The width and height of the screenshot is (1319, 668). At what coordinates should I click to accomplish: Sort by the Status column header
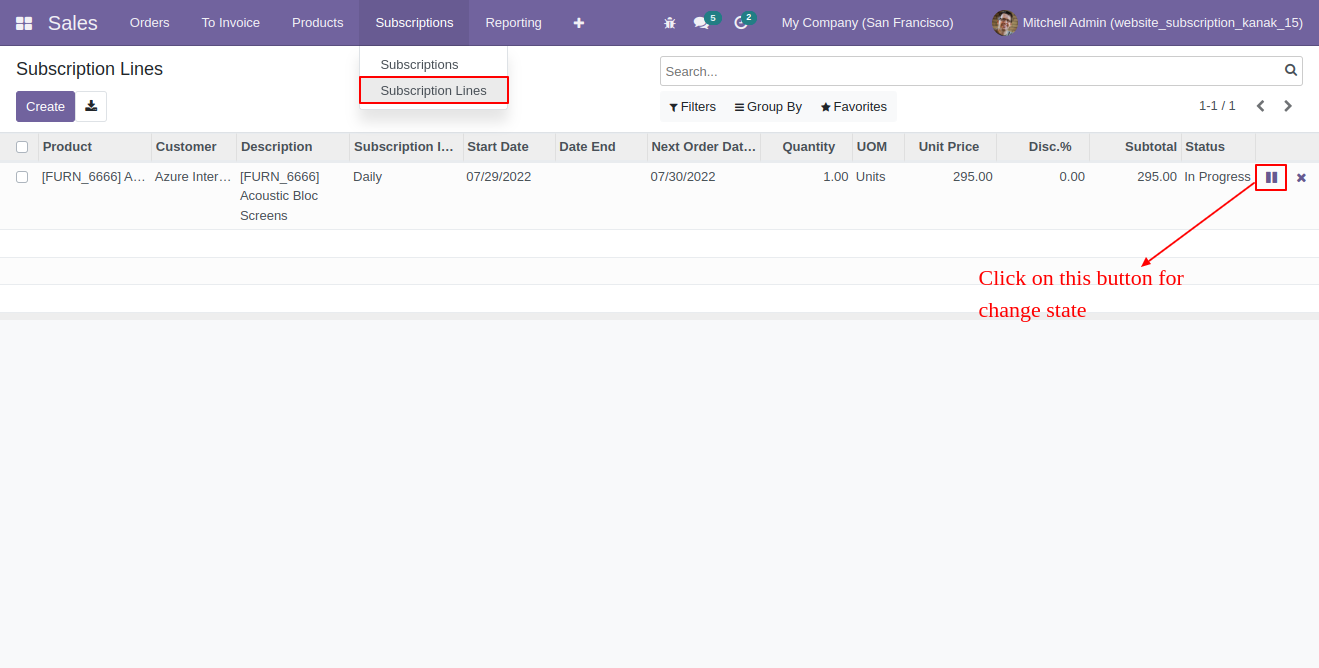tap(1218, 147)
